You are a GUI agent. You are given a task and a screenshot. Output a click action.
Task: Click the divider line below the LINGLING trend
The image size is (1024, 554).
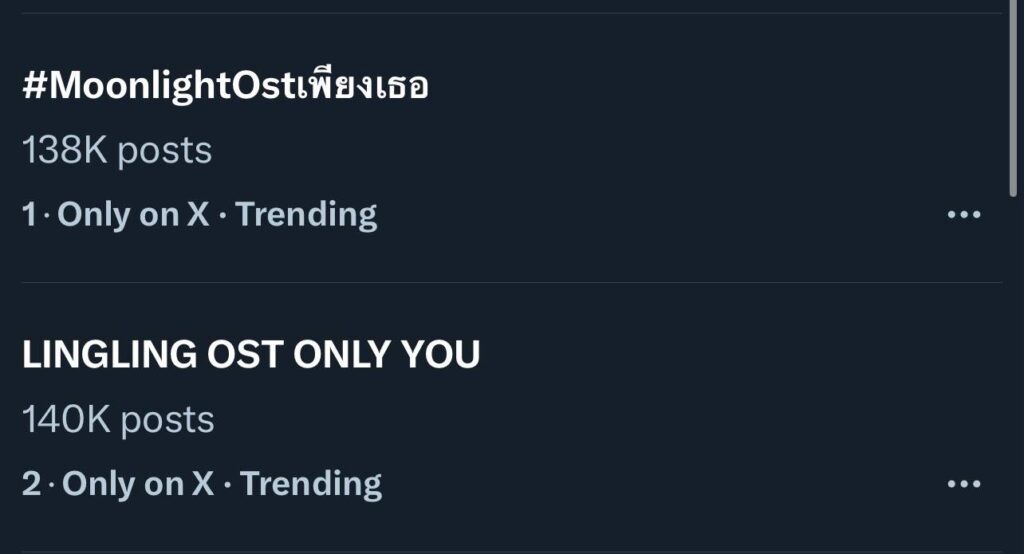click(x=510, y=550)
